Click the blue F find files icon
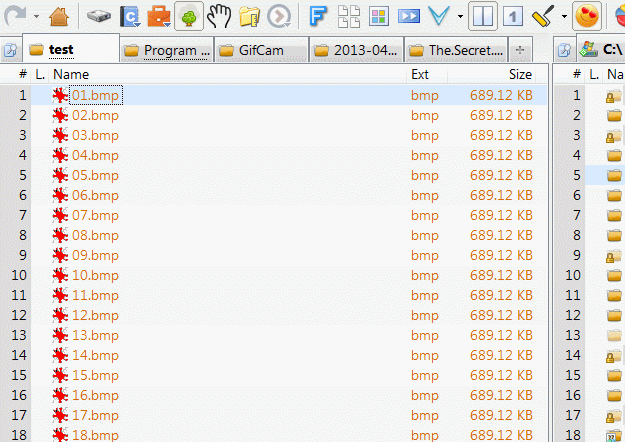Viewport: 625px width, 442px height. click(x=318, y=16)
